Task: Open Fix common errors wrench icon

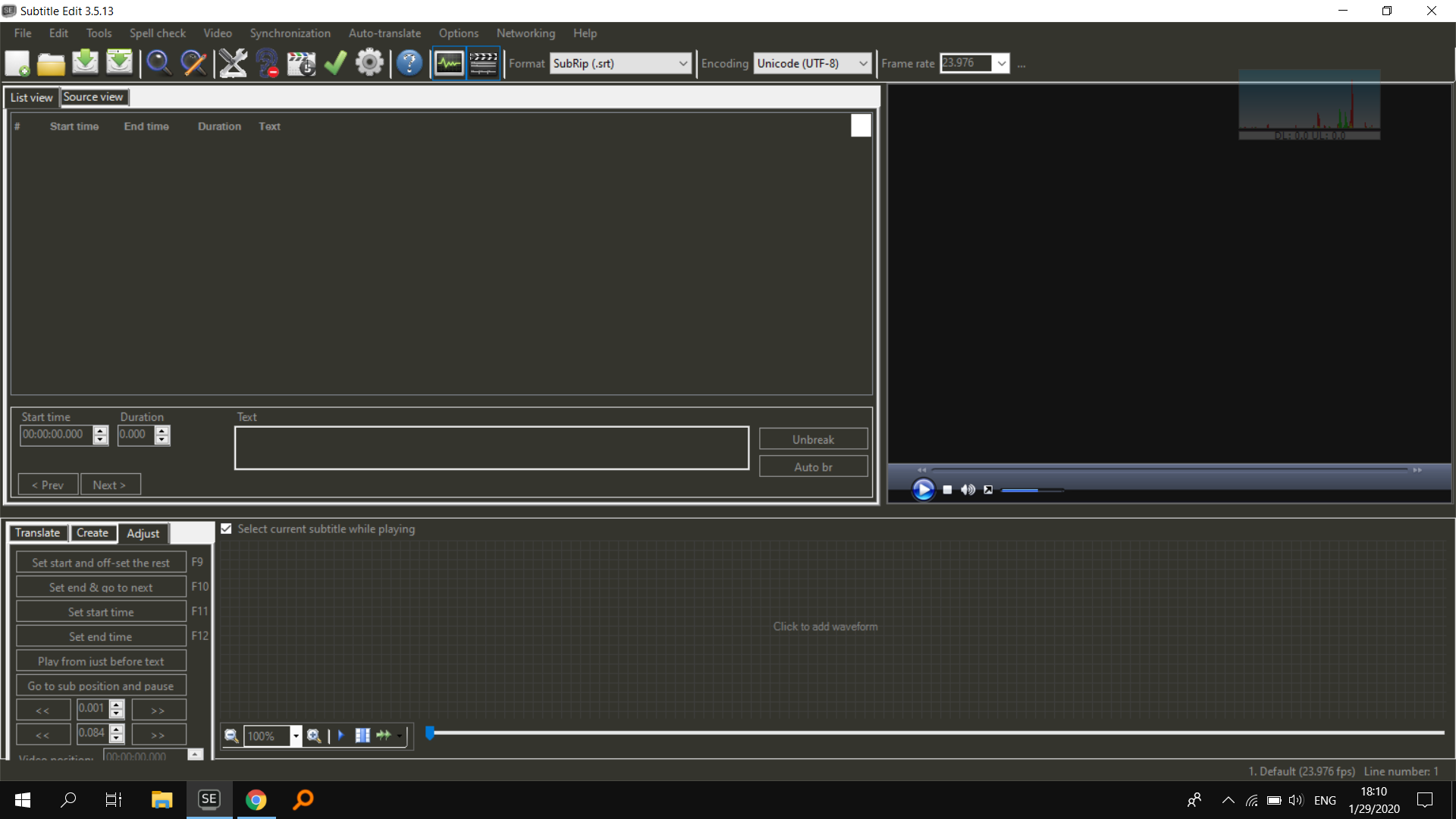Action: [233, 63]
